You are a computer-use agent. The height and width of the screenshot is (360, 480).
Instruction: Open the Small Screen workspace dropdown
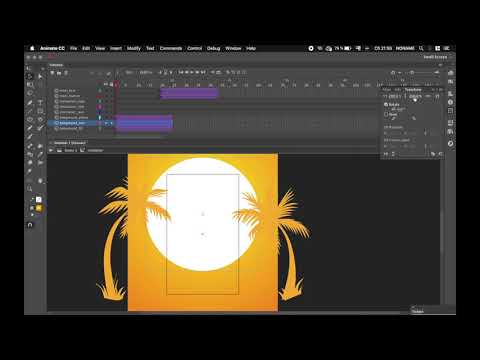[x=437, y=57]
